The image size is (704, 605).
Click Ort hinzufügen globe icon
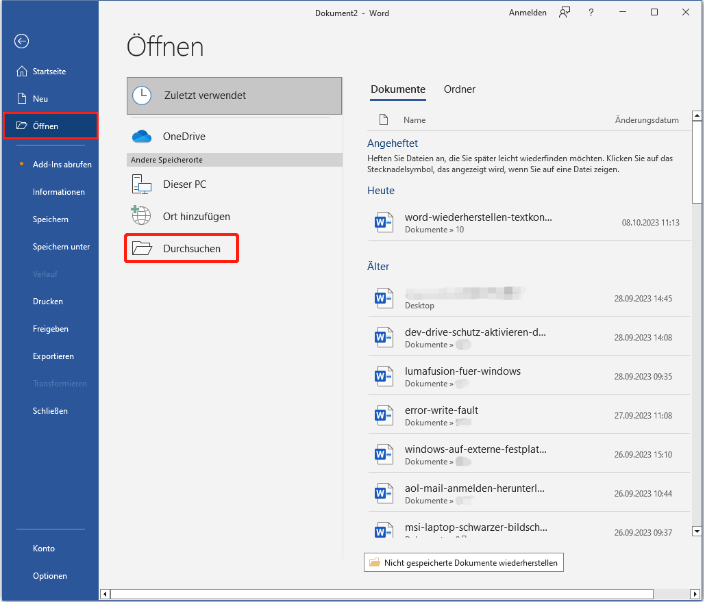(142, 215)
